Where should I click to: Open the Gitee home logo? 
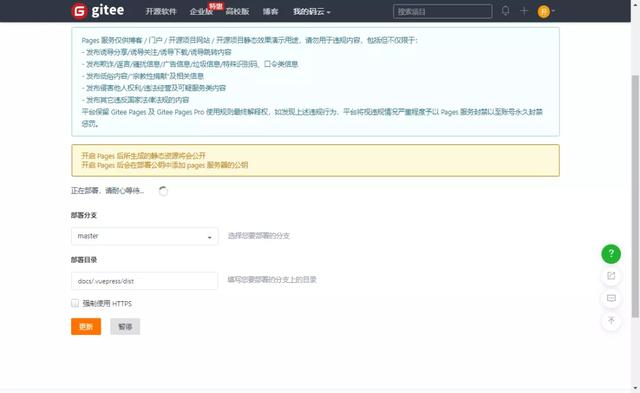click(98, 11)
